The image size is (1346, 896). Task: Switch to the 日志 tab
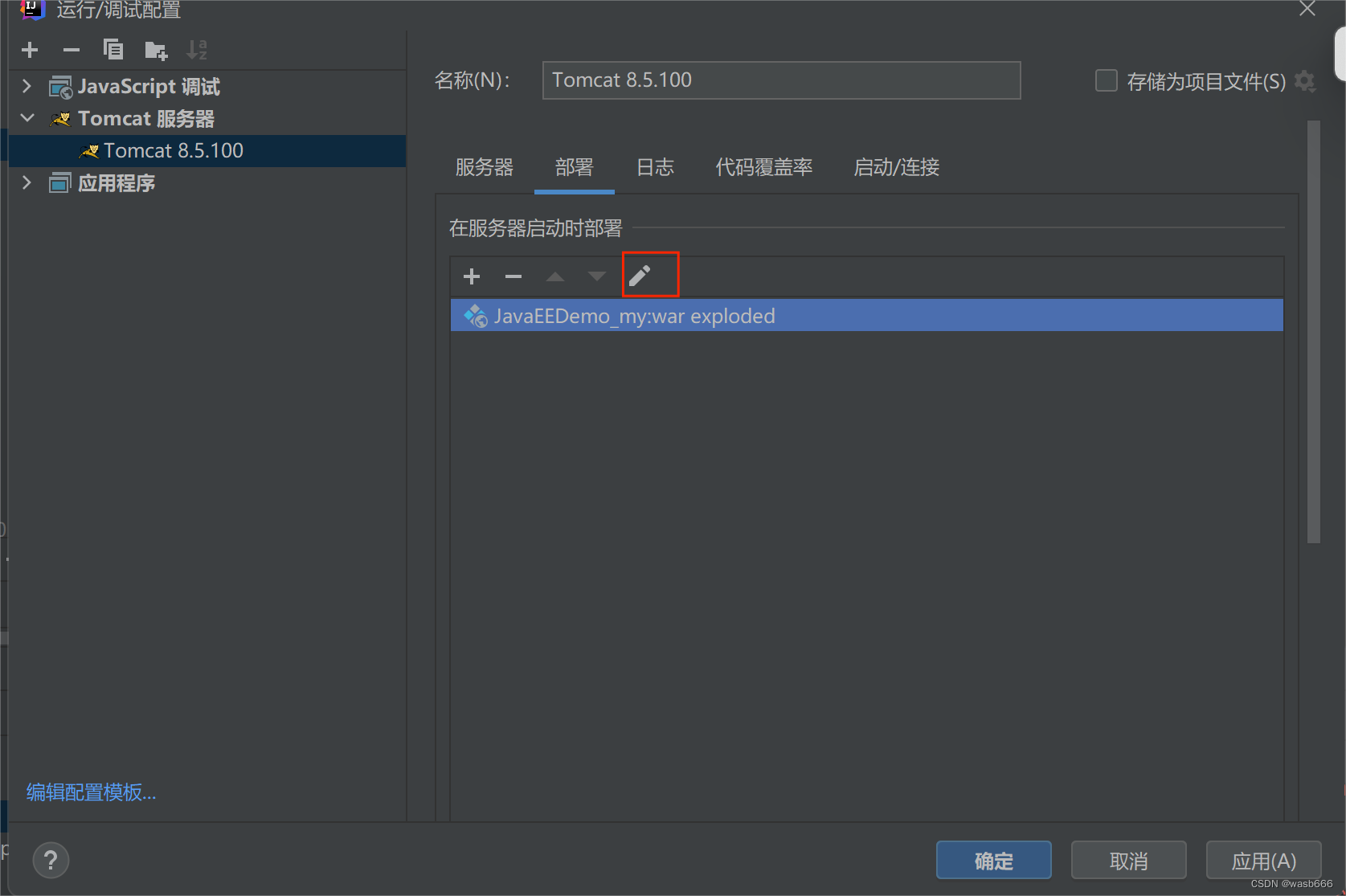[654, 167]
